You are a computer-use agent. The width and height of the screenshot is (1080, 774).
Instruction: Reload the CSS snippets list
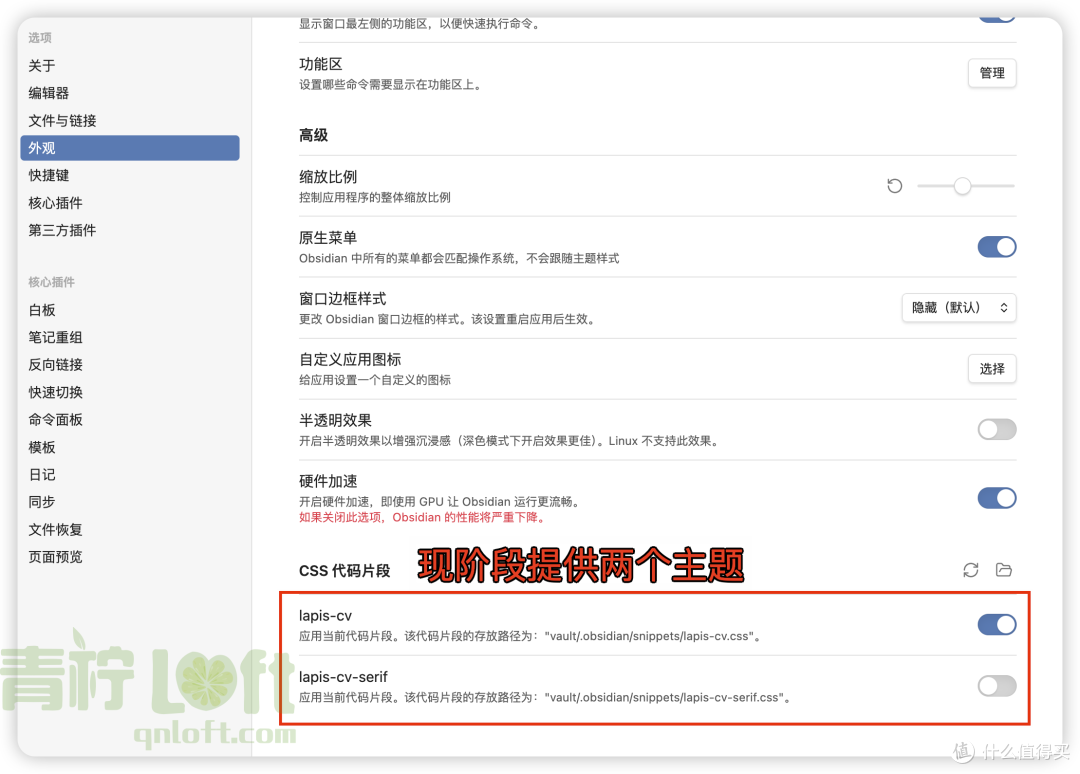970,570
